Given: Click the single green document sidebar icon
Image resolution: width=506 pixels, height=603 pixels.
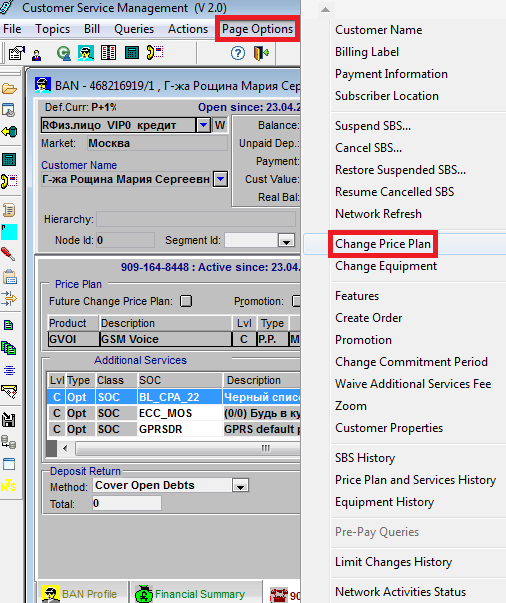Looking at the screenshot, I should tap(8, 325).
